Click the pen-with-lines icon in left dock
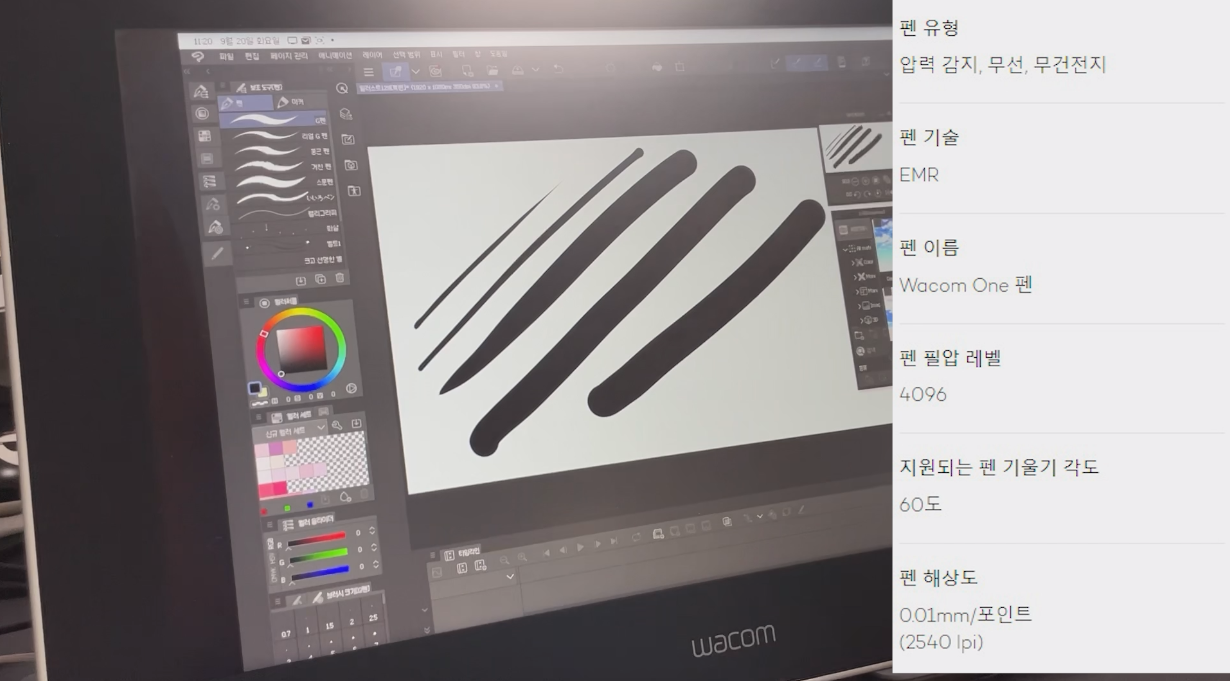 tap(201, 91)
